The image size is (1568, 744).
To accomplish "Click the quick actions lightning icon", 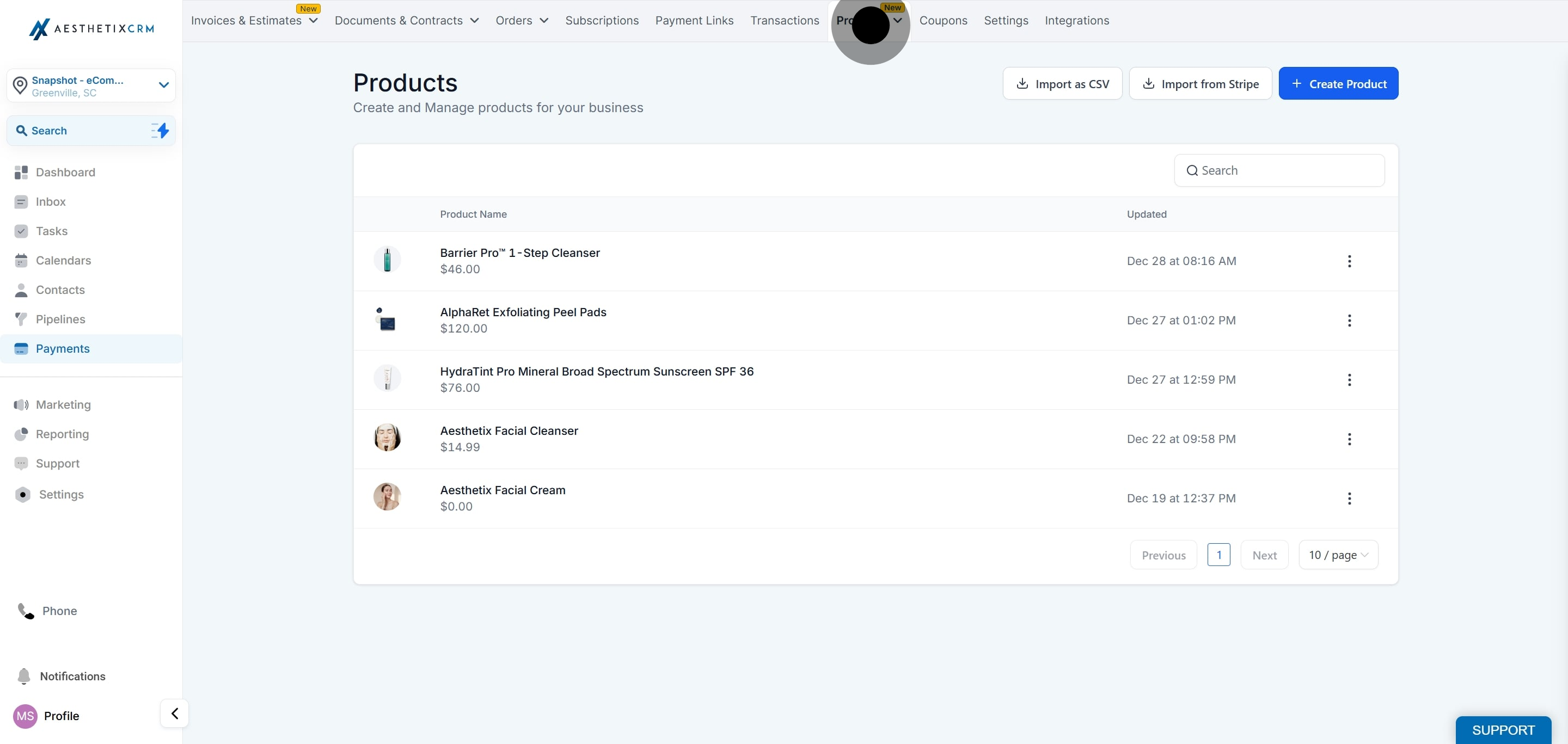I will (160, 131).
